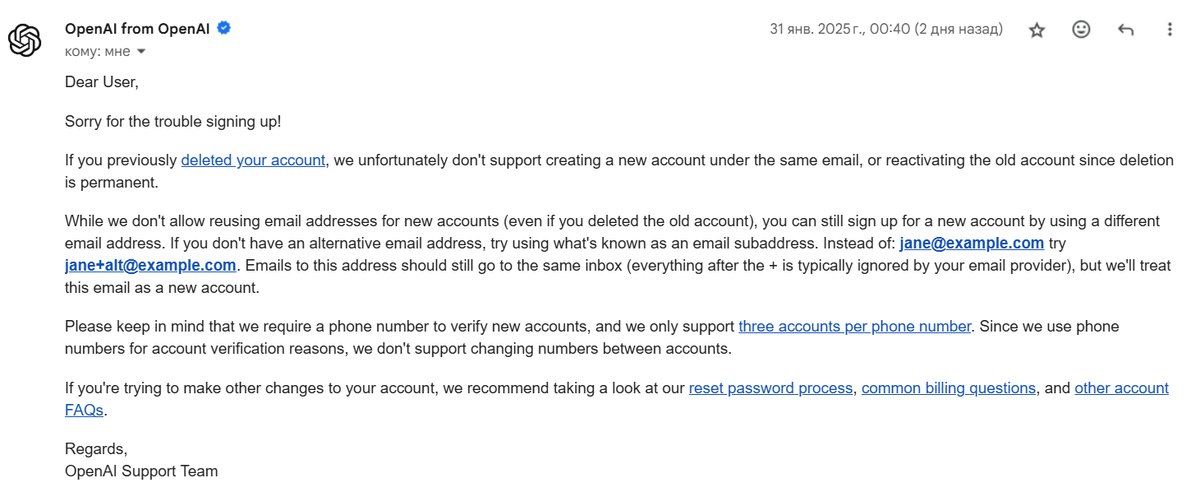Open "three accounts per phone number" link
The image size is (1200, 492).
[x=854, y=326]
